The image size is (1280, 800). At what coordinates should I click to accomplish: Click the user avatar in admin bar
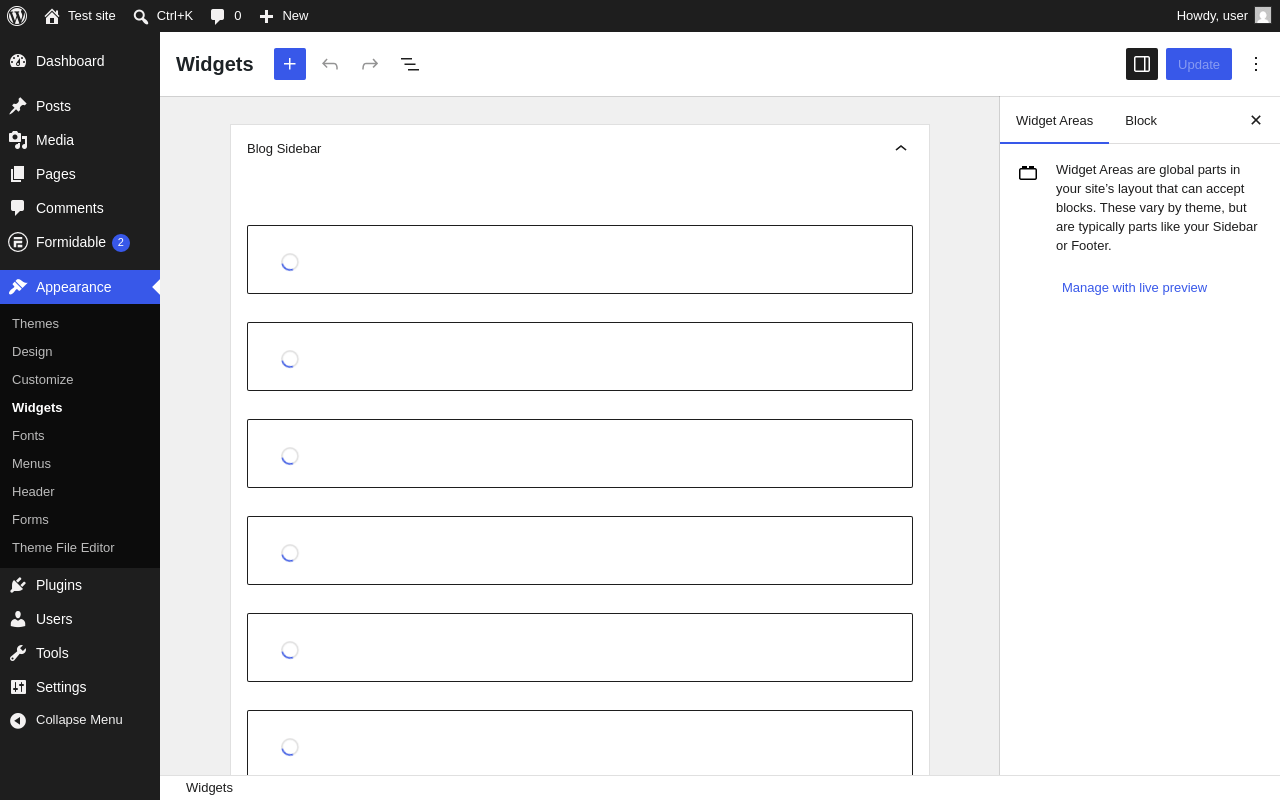click(x=1263, y=16)
